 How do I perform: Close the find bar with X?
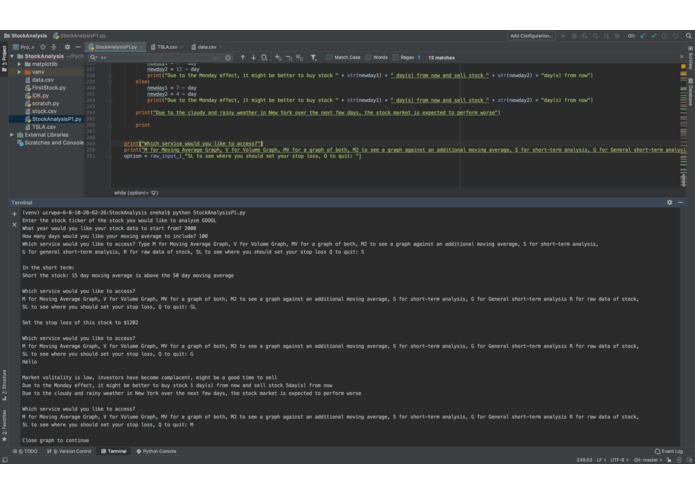682,57
